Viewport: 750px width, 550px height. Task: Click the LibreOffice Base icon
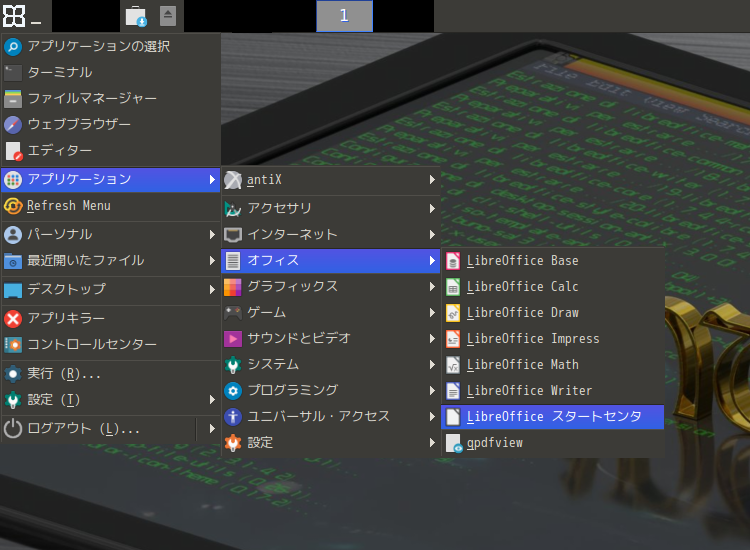453,261
